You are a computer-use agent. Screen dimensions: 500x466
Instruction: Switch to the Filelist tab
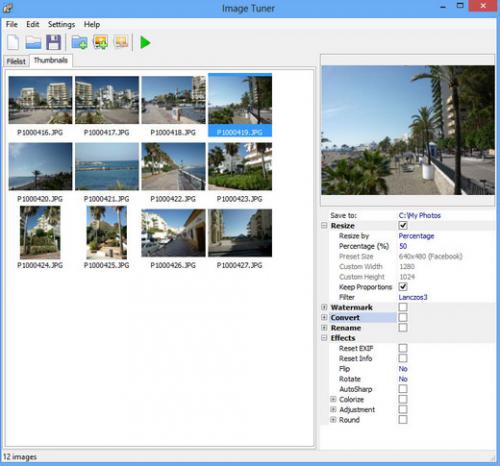coord(16,61)
